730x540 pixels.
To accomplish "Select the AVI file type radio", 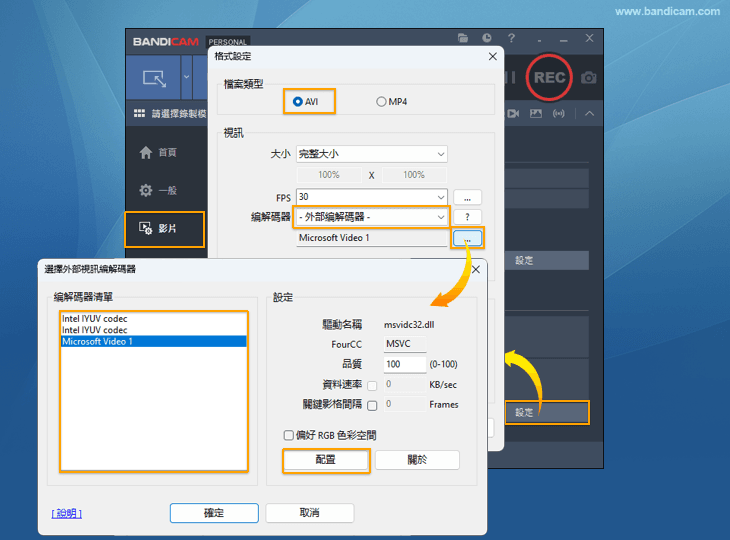I will click(x=297, y=101).
